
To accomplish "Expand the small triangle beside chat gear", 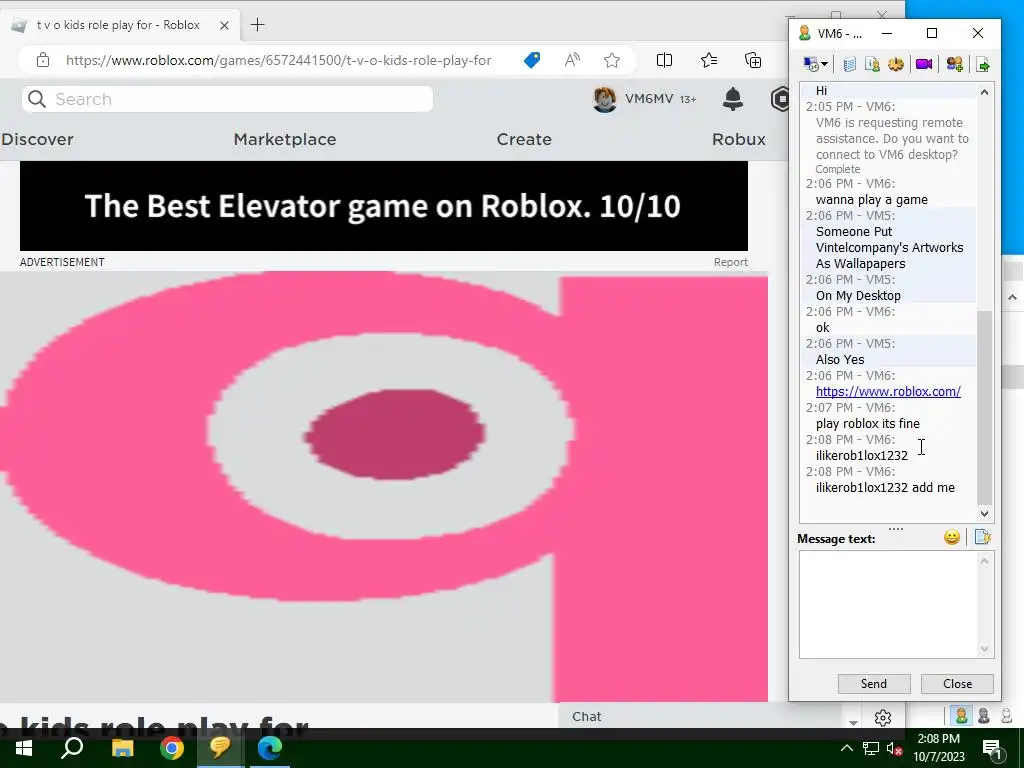I will pos(853,722).
